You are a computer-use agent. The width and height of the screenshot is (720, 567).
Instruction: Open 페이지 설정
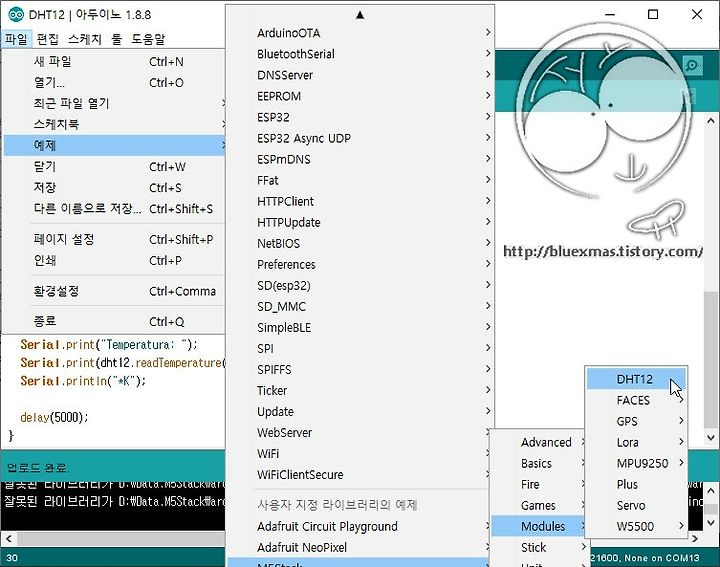(114, 239)
